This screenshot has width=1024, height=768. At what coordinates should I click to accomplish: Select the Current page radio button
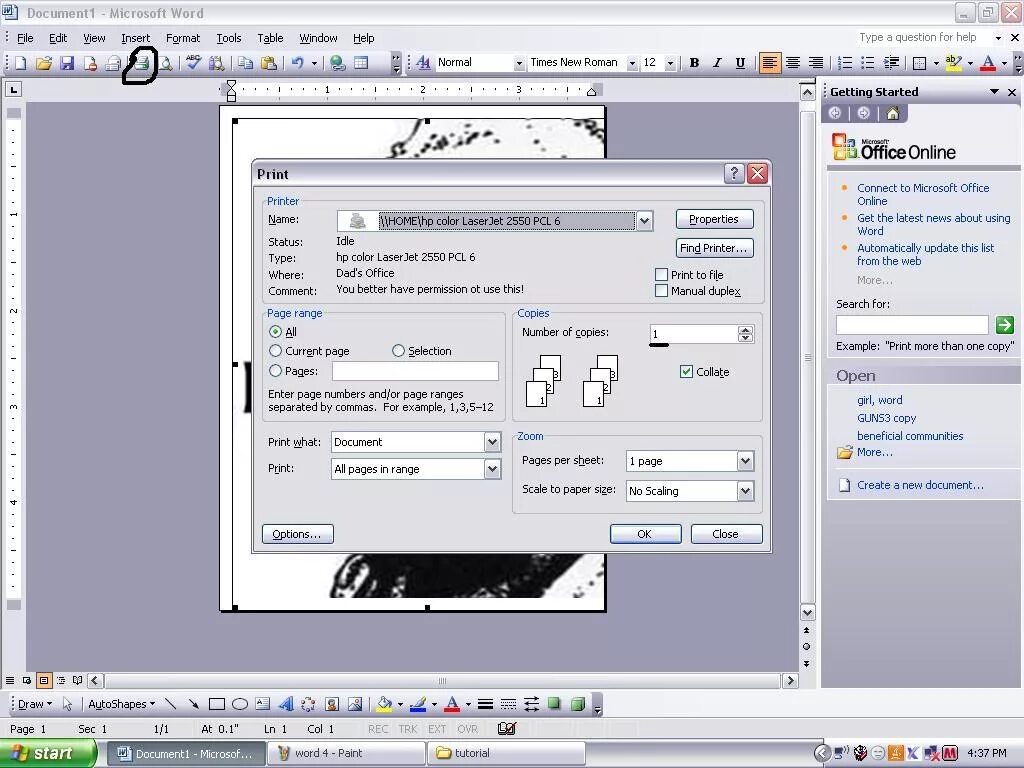(x=276, y=351)
